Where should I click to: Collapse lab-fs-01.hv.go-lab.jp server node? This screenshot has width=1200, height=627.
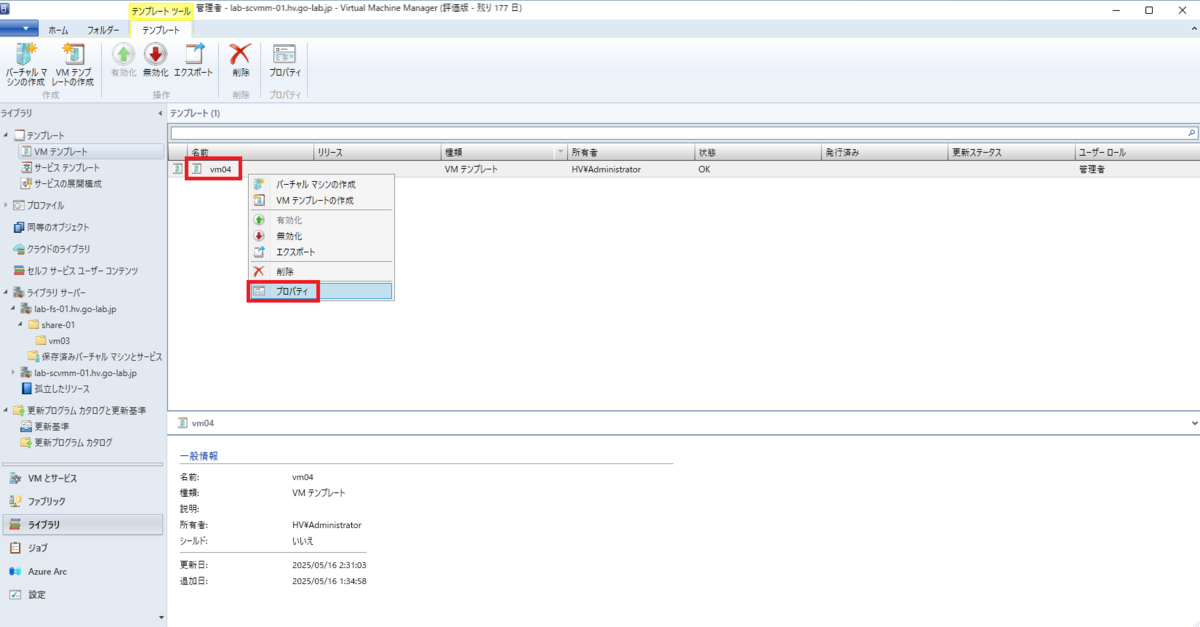point(13,308)
